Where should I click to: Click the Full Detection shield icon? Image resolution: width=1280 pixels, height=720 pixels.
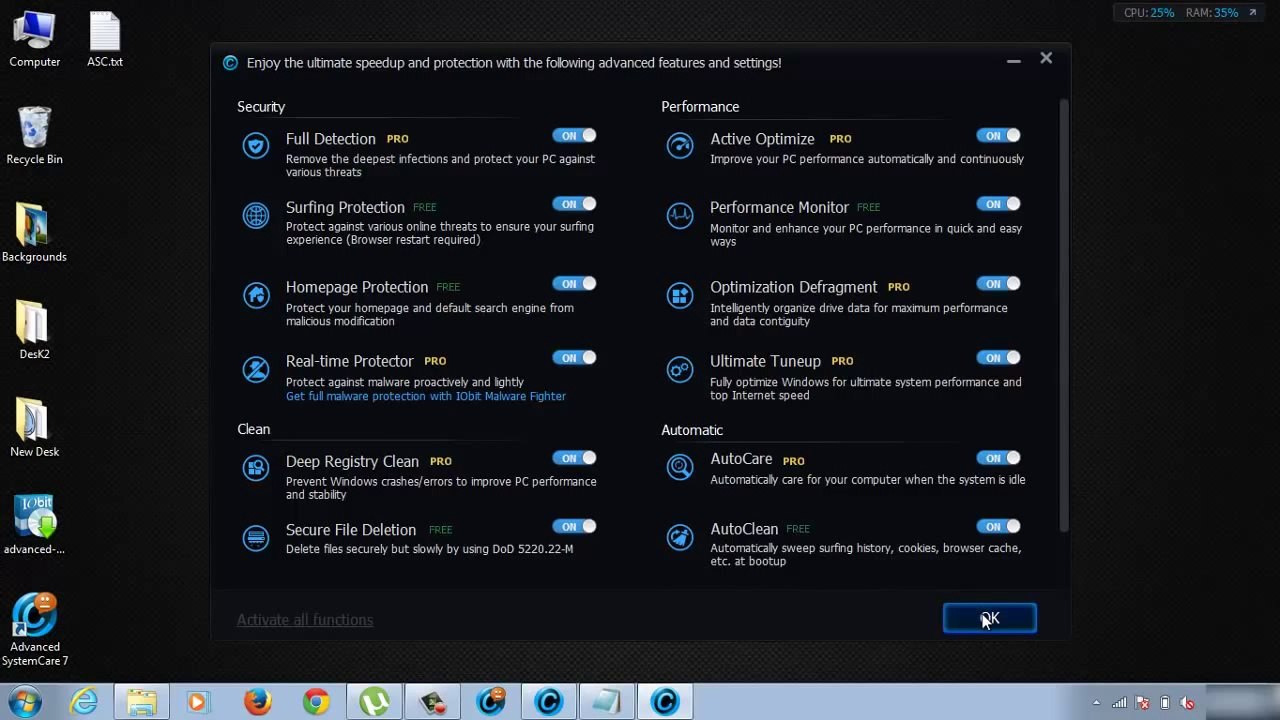tap(256, 146)
